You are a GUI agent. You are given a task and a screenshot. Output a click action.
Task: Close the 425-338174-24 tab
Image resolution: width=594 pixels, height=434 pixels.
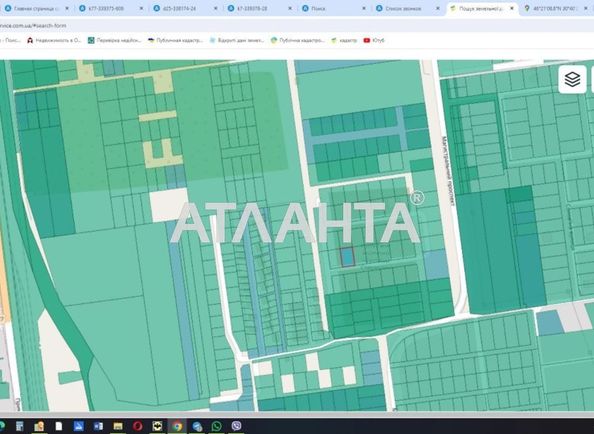(216, 8)
